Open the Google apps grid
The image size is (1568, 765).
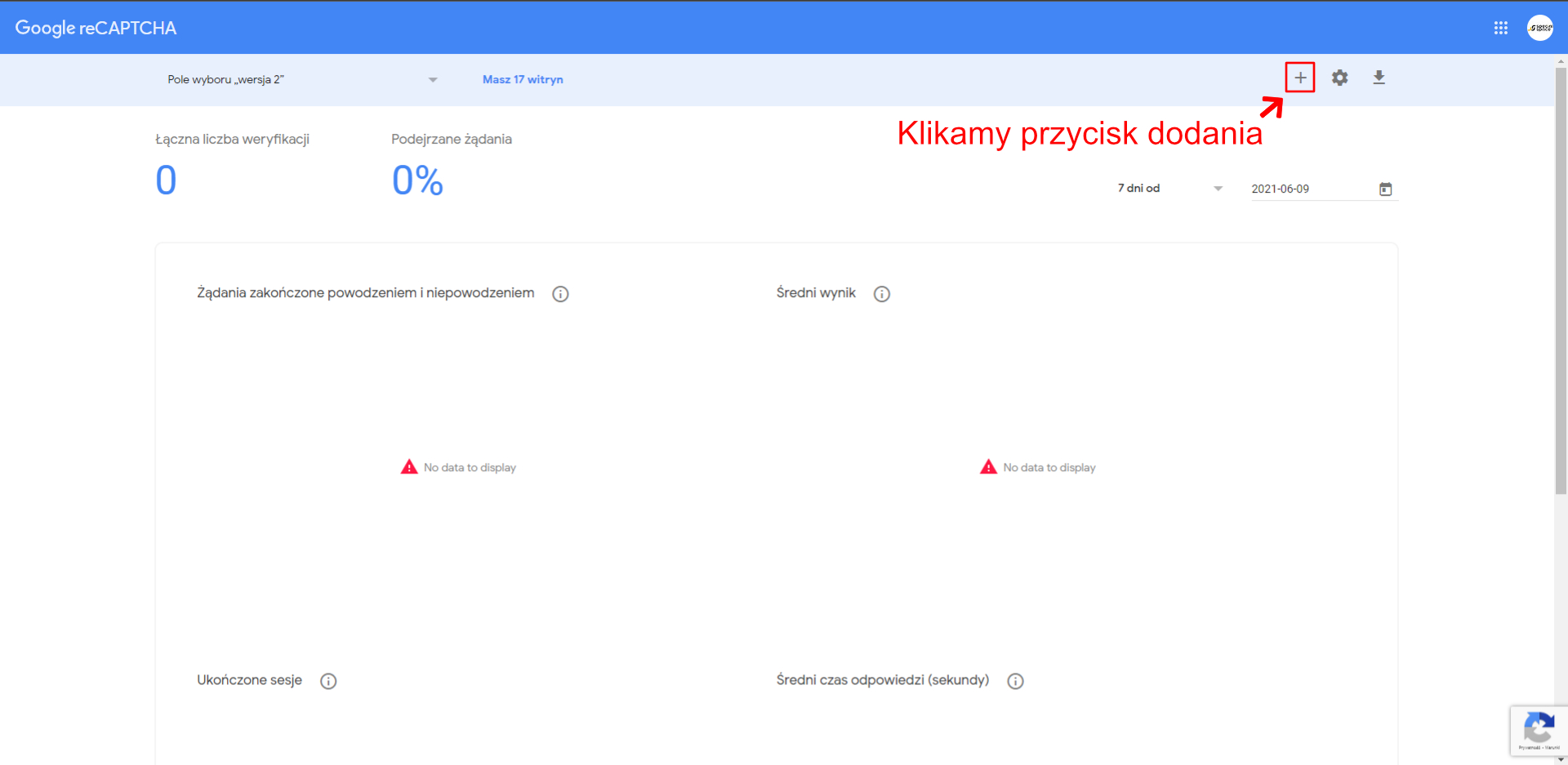point(1500,28)
